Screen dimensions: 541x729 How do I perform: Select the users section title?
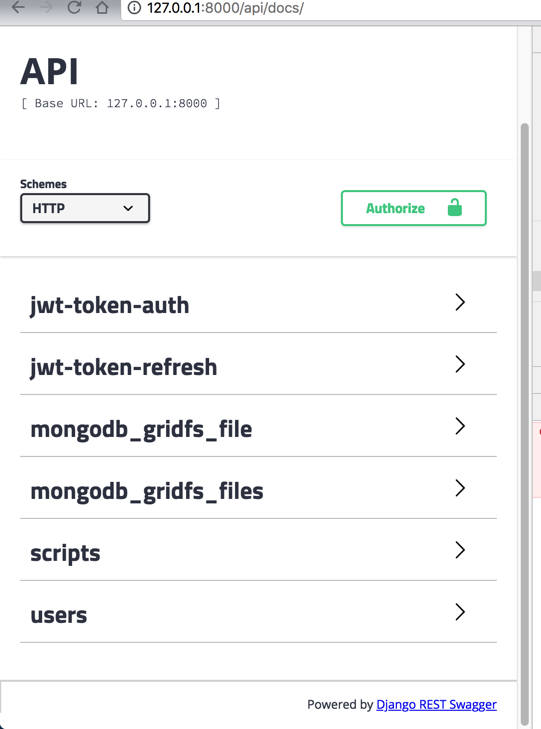[59, 615]
